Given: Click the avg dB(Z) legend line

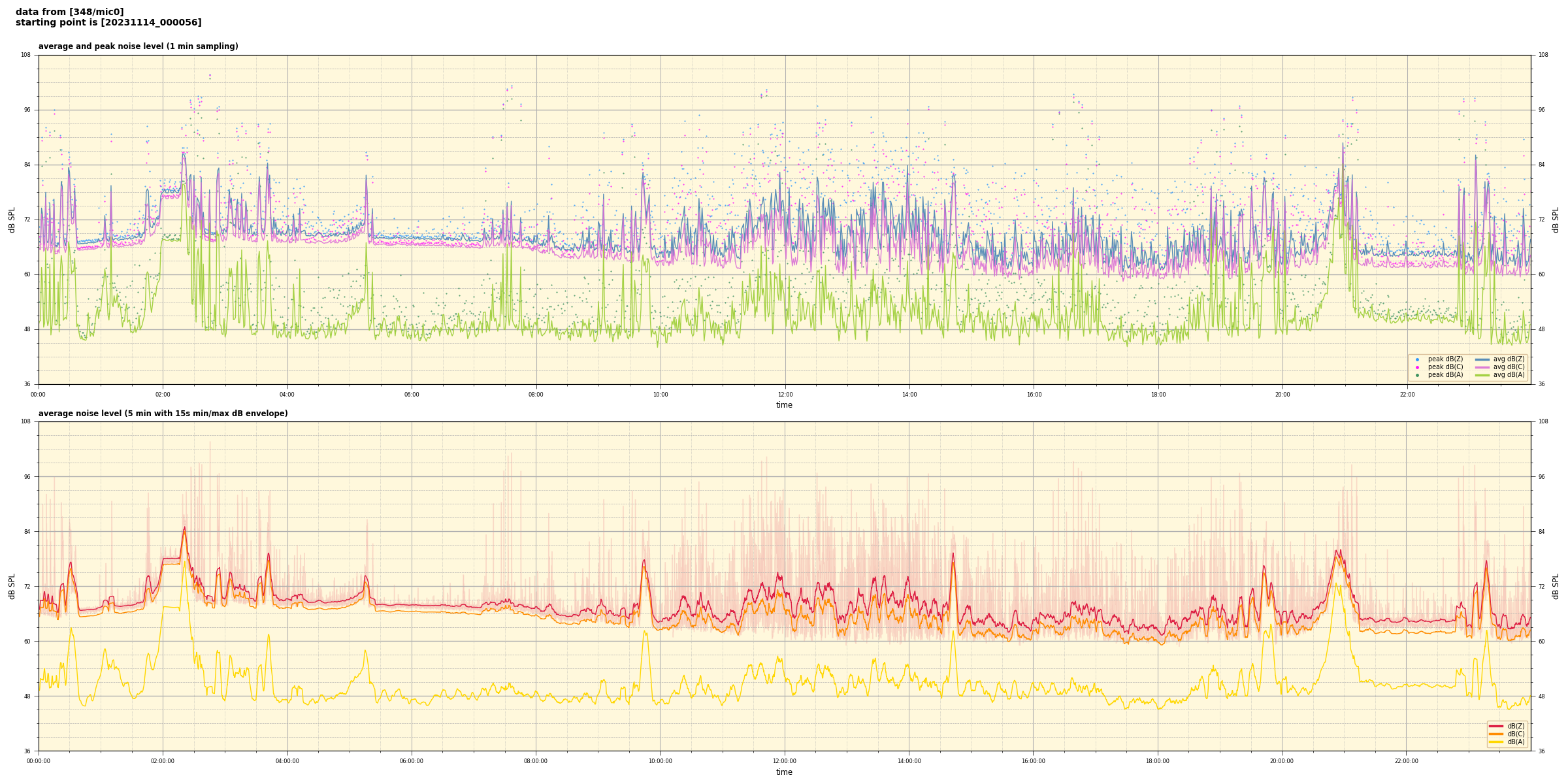Looking at the screenshot, I should tap(1482, 359).
